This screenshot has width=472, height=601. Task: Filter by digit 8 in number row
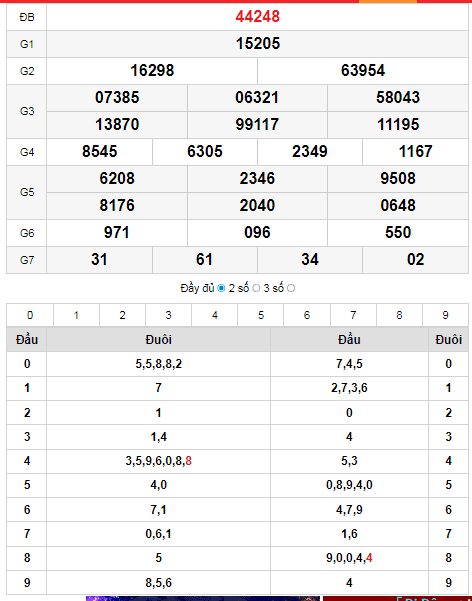pos(399,315)
